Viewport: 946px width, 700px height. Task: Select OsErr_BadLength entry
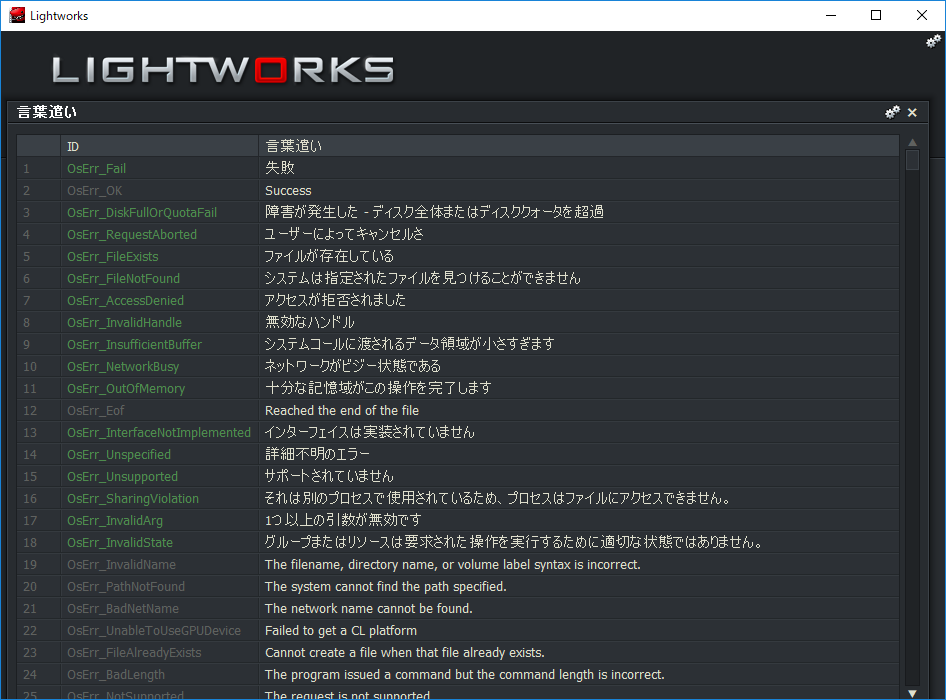pyautogui.click(x=159, y=675)
